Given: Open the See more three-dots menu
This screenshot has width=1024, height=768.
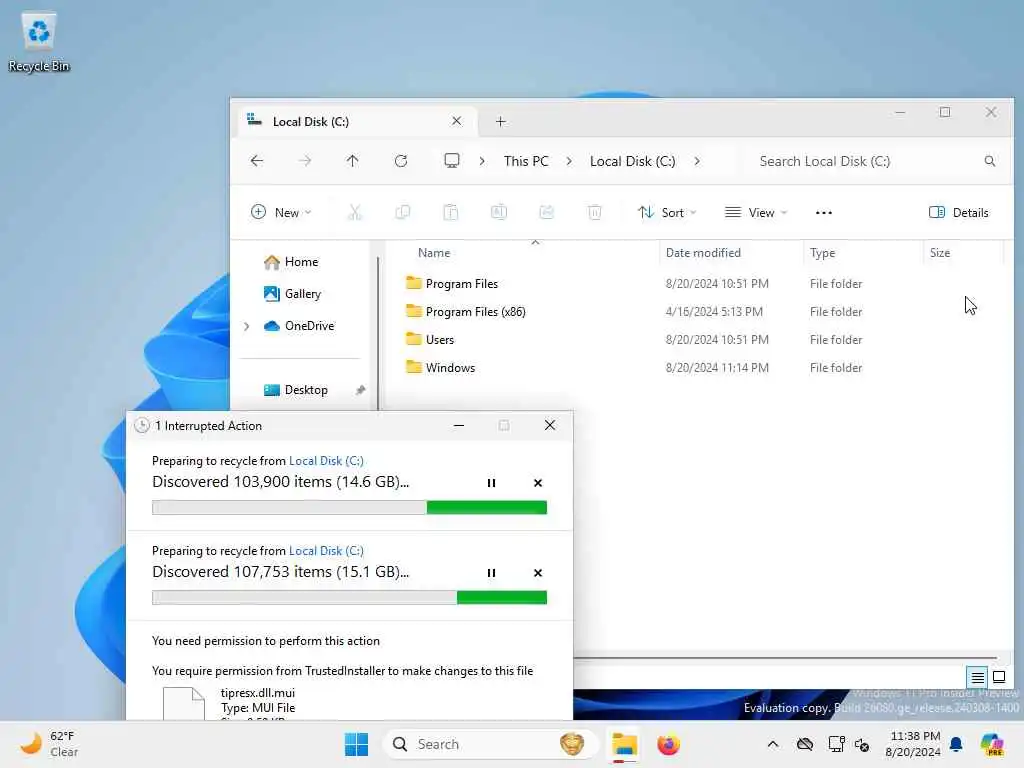Looking at the screenshot, I should 824,212.
